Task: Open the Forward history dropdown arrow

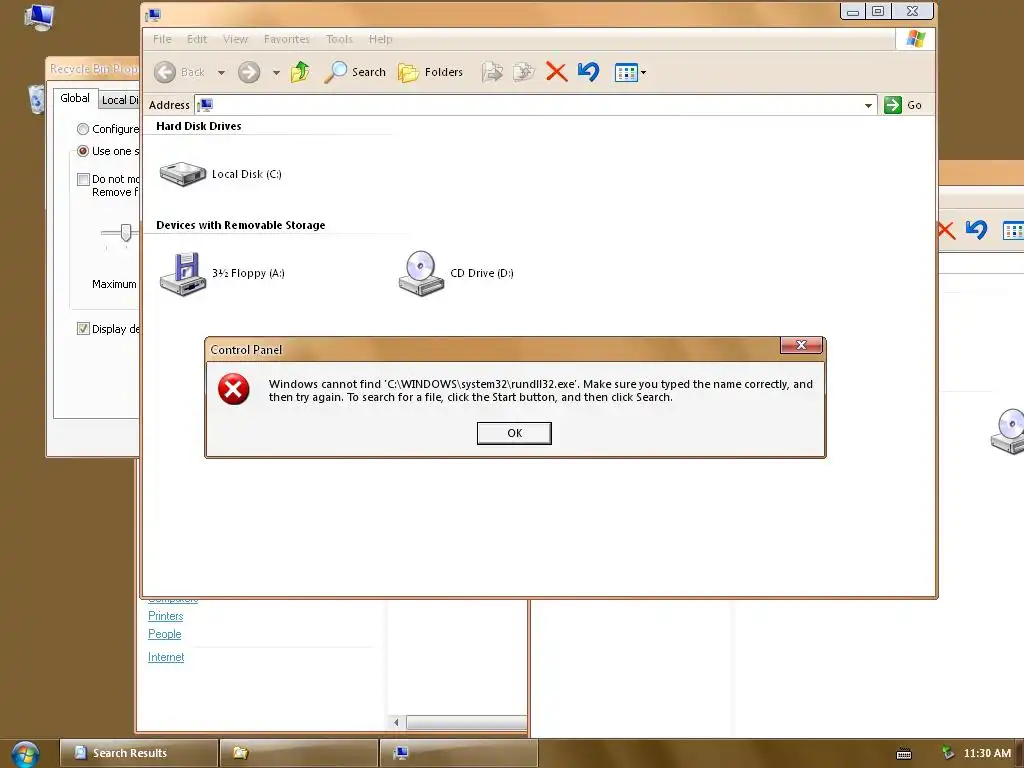Action: tap(276, 72)
